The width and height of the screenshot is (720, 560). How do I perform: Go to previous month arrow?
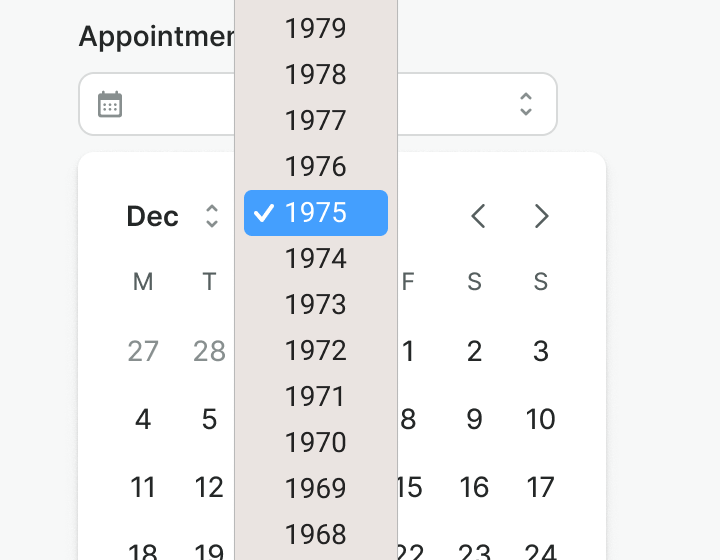click(x=478, y=216)
